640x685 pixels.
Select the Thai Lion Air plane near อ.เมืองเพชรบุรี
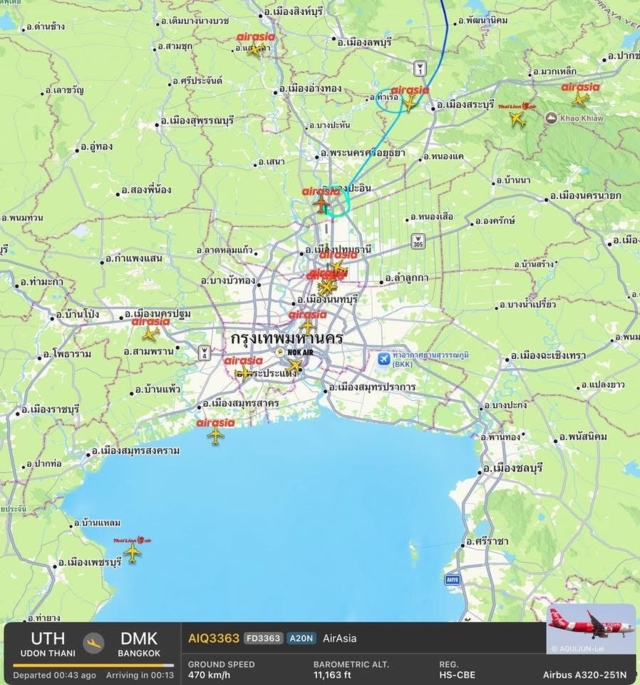pyautogui.click(x=132, y=554)
